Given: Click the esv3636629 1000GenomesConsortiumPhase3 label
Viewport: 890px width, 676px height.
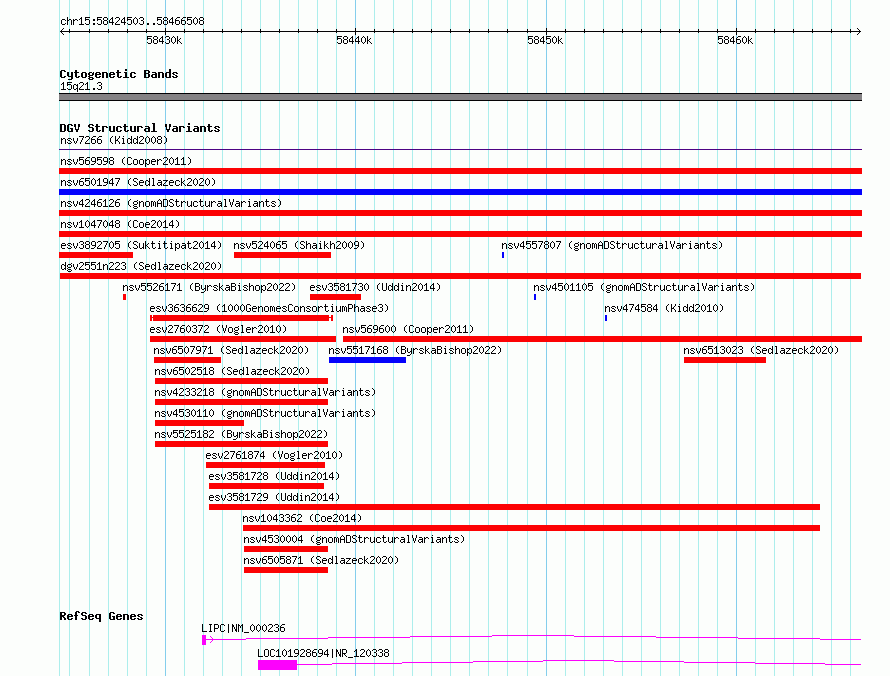Looking at the screenshot, I should (269, 308).
